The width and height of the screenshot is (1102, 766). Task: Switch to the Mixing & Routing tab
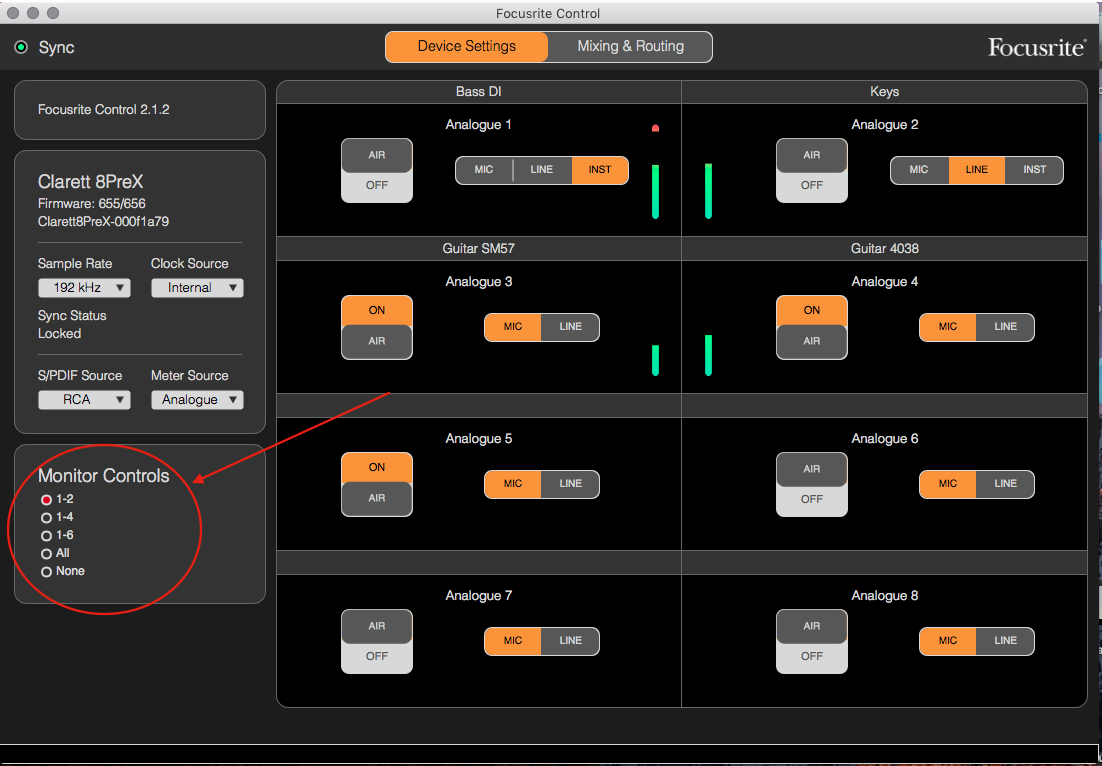tap(630, 46)
